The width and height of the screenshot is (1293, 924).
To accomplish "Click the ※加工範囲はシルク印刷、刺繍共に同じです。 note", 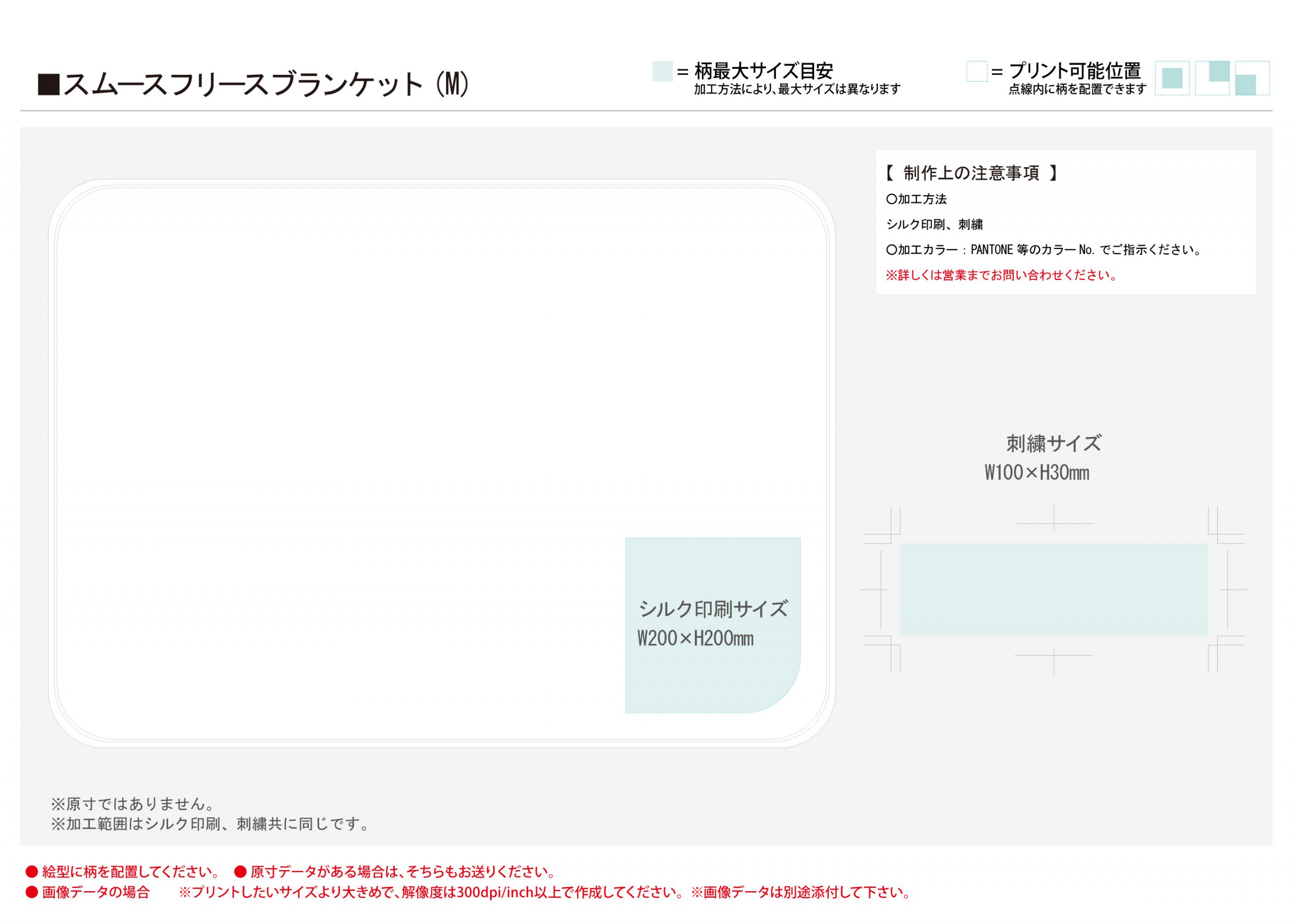I will (x=211, y=824).
